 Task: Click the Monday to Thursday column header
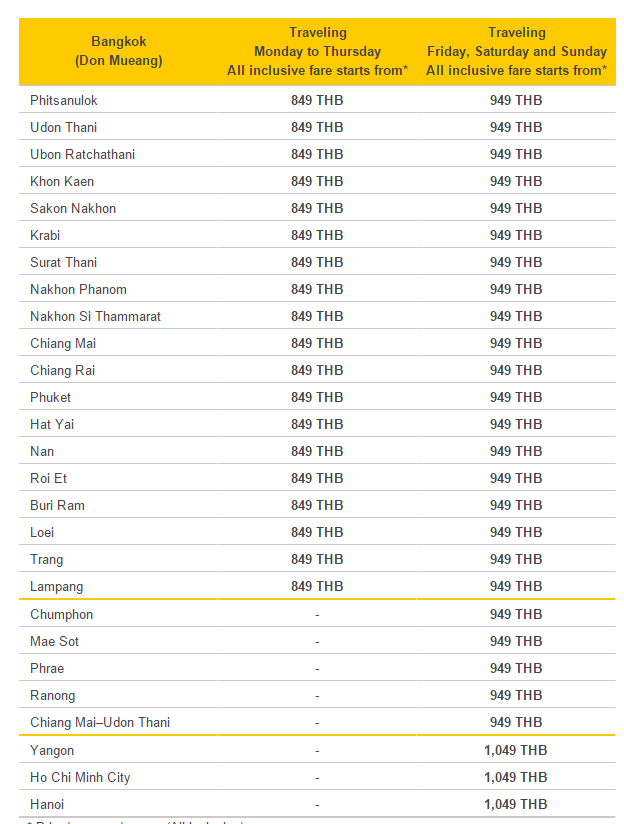click(x=318, y=52)
